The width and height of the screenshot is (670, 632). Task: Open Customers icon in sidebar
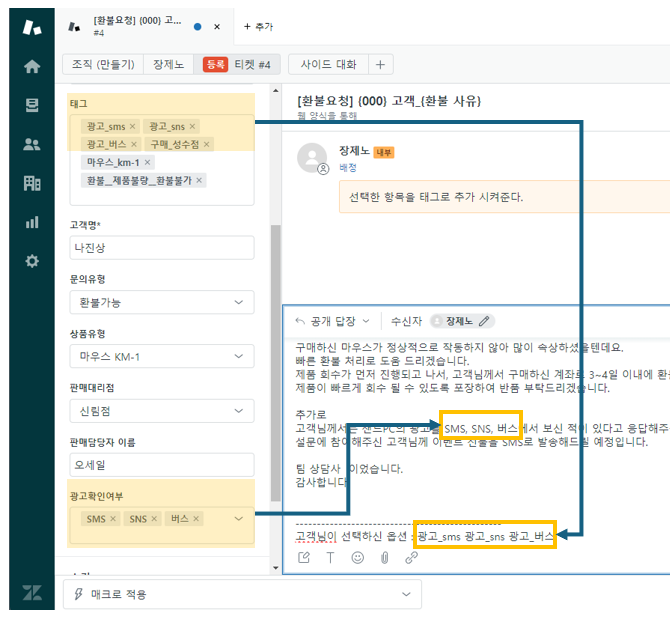32,144
